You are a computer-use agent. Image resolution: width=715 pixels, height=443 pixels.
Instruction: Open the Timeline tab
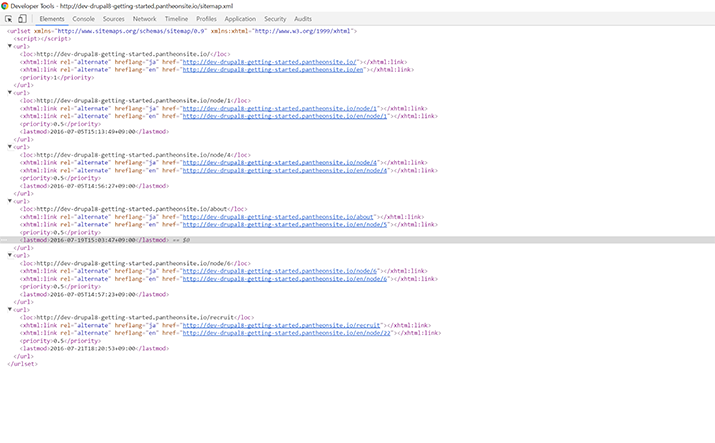point(176,19)
